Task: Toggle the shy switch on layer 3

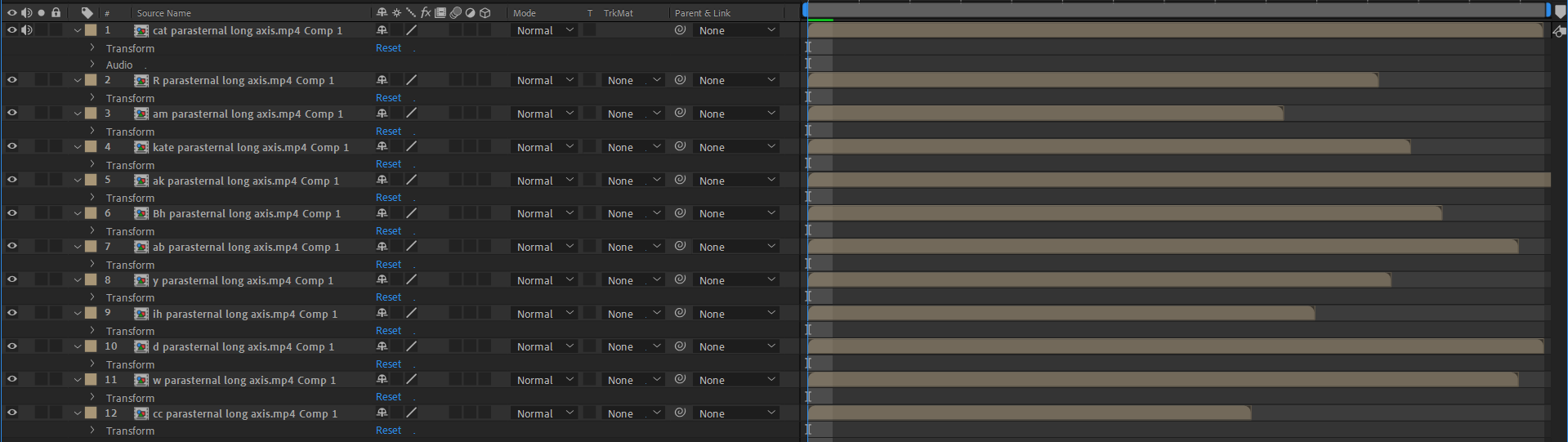Action: 382,114
